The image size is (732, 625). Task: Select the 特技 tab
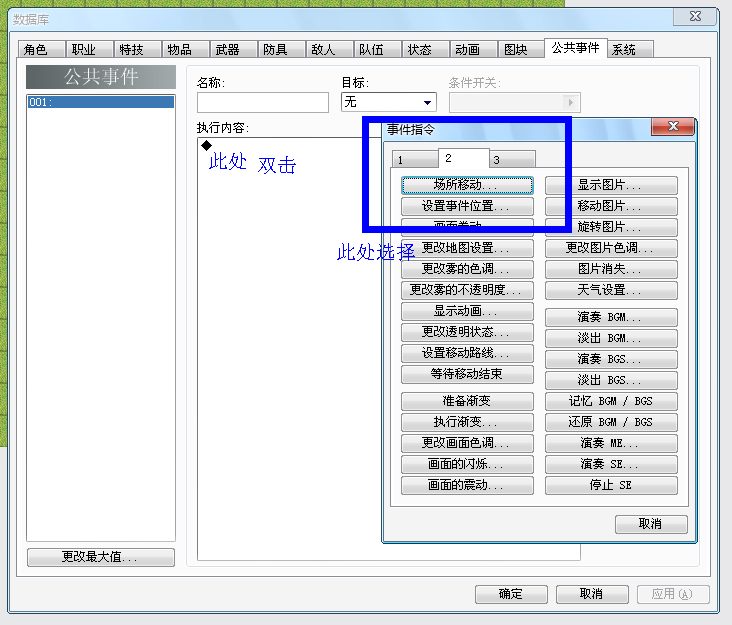138,49
